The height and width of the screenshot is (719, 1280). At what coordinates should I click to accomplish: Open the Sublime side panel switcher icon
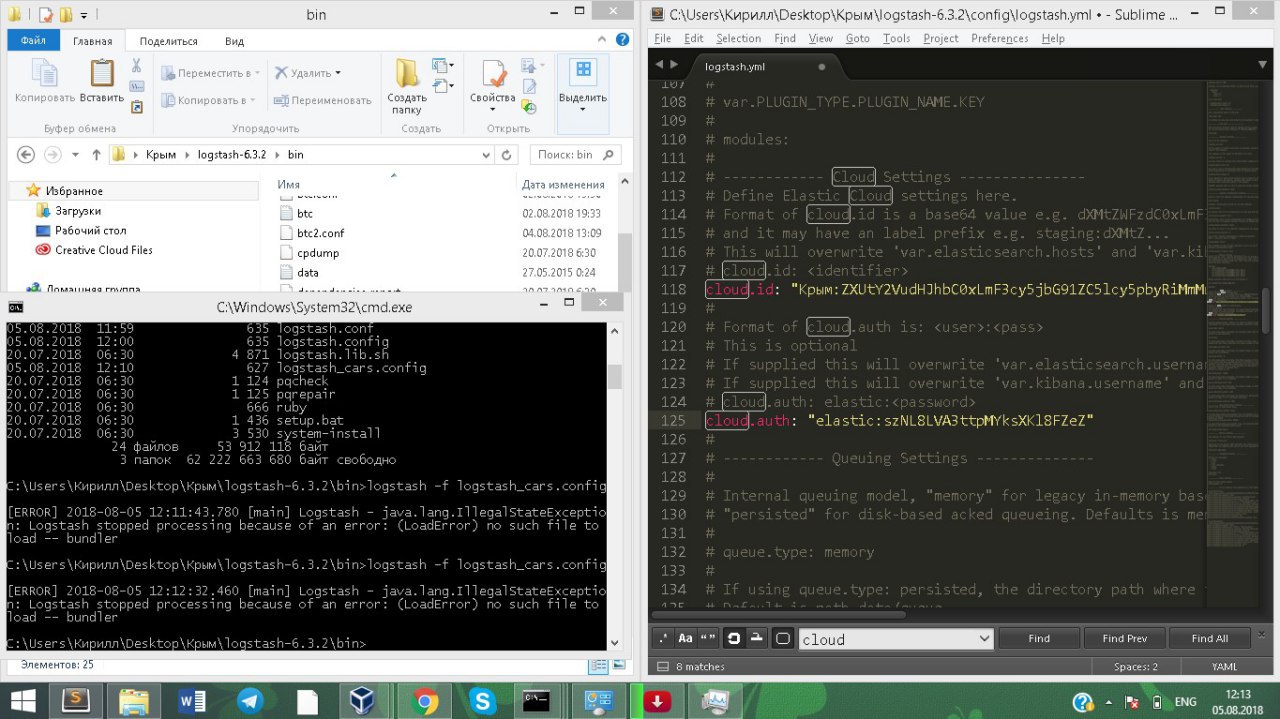[x=662, y=666]
